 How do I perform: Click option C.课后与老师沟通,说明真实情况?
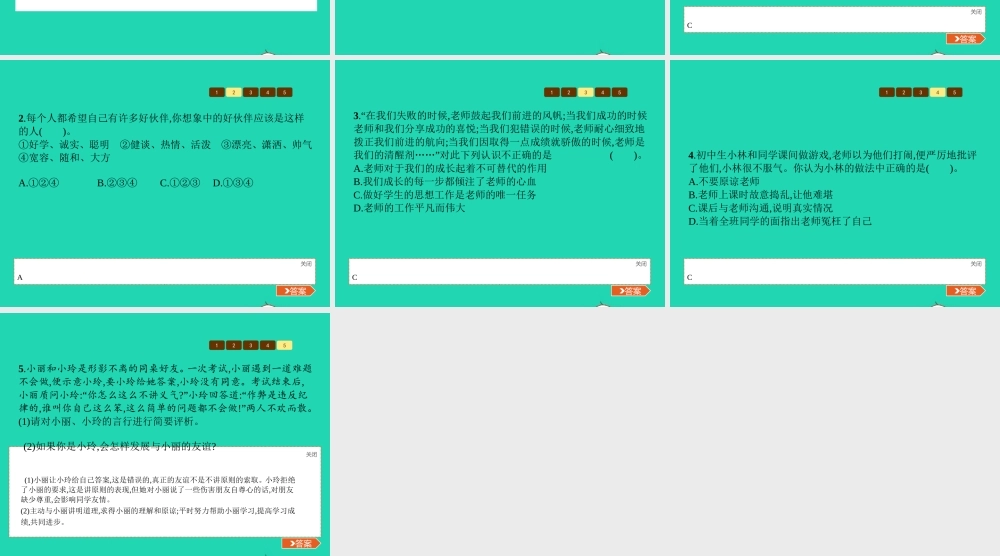760,208
